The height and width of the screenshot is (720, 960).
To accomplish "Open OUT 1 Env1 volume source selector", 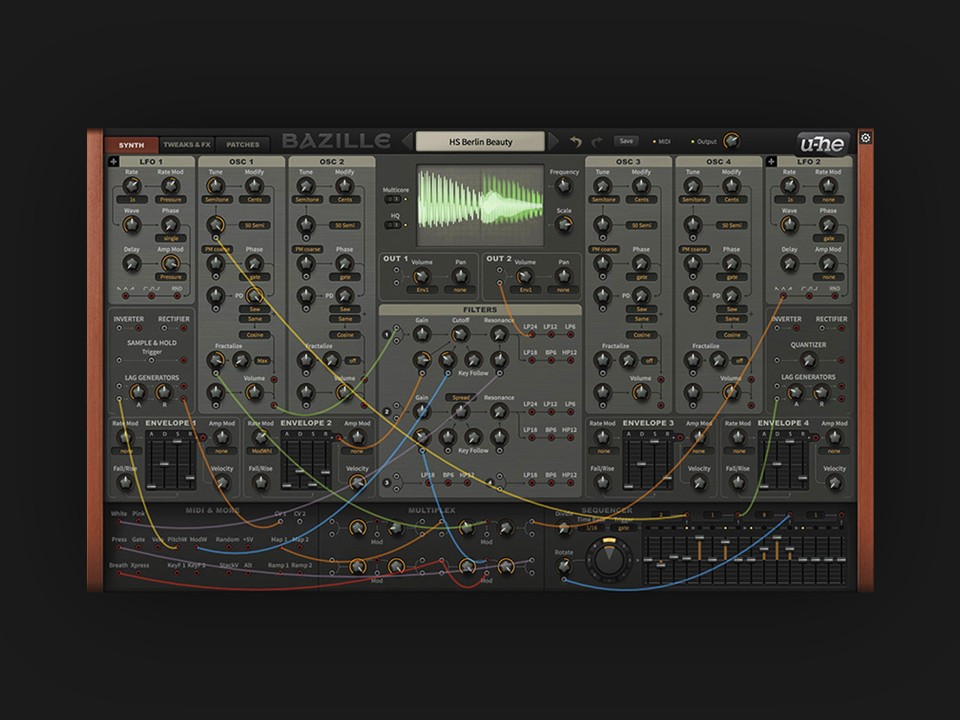I will coord(422,290).
